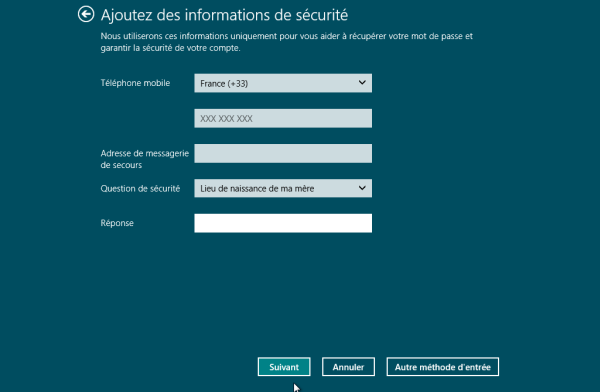Click the Suivant button

[284, 367]
